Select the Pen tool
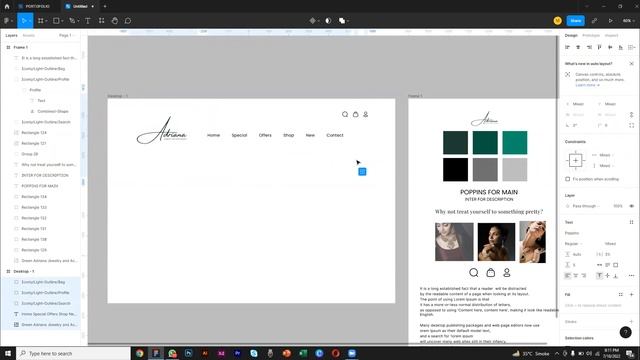 [72, 21]
